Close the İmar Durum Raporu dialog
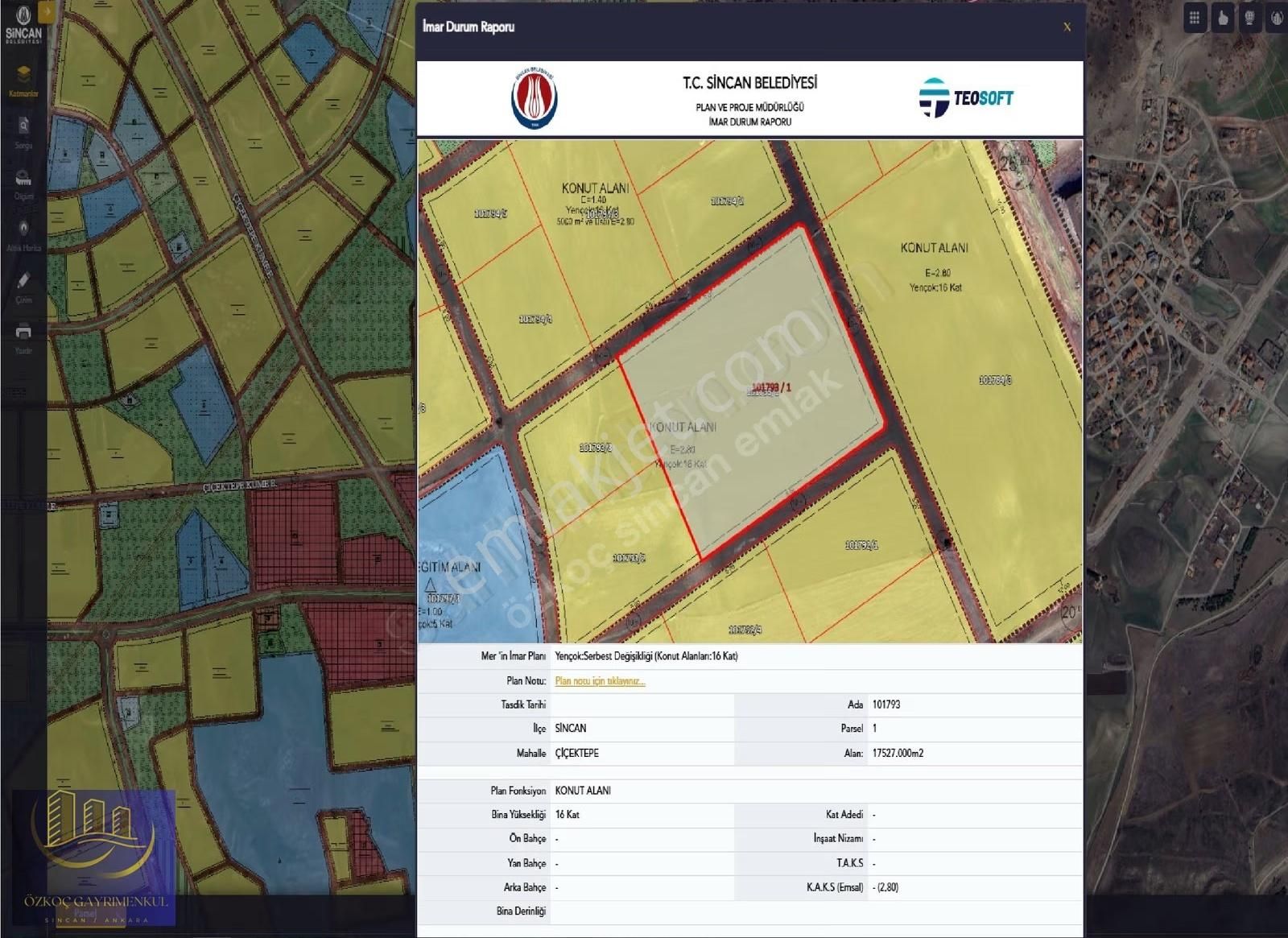This screenshot has width=1288, height=938. 1067,27
